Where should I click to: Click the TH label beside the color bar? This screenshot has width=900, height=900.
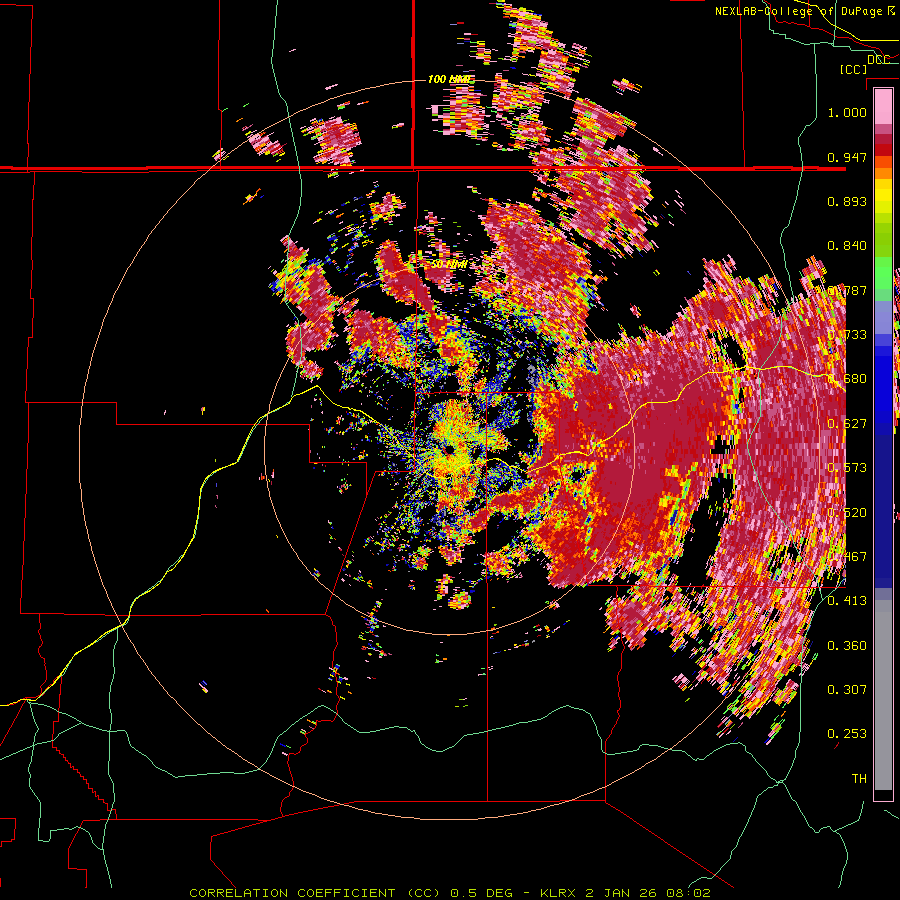859,779
